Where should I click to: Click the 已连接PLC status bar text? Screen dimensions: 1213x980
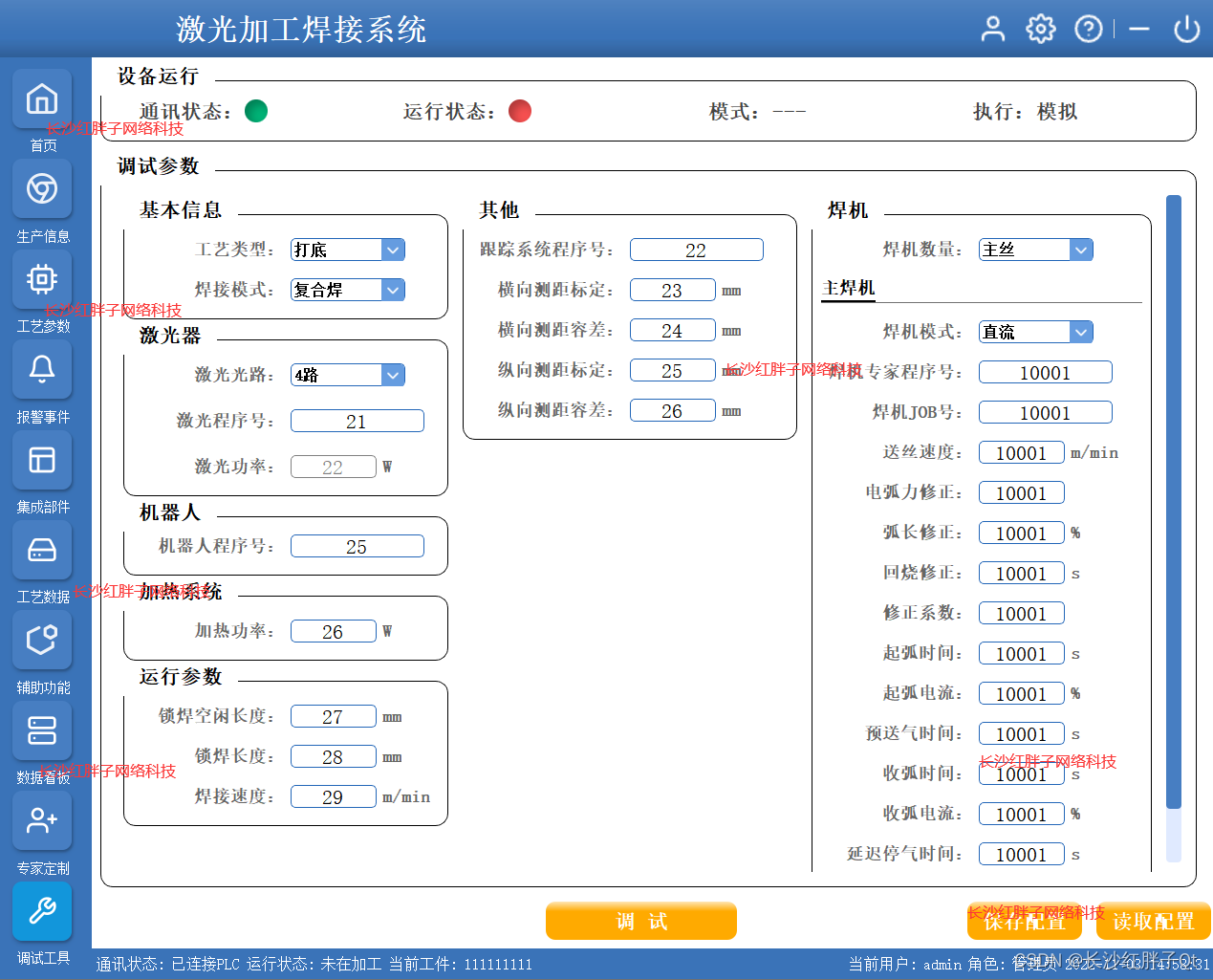click(x=206, y=965)
